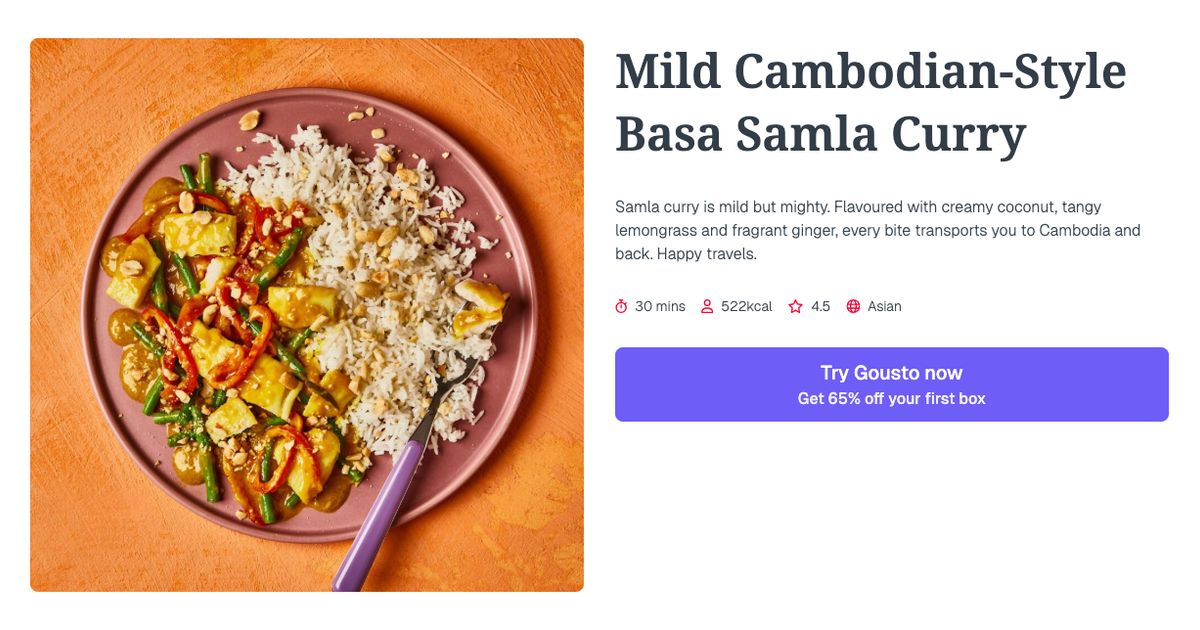Click the samla curry description paragraph
This screenshot has height=630, width=1200.
tap(877, 230)
